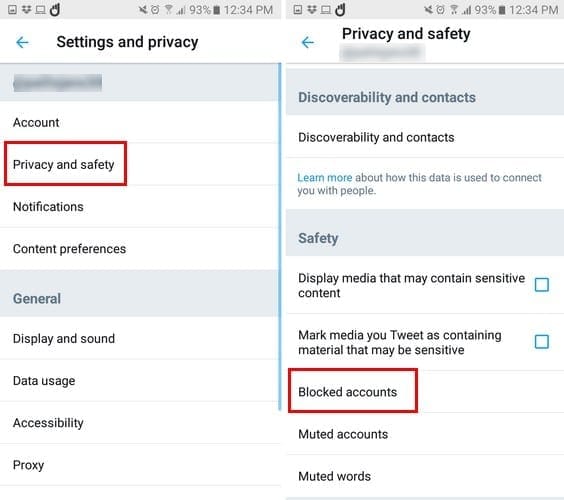564x500 pixels.
Task: Check mark media you Tweet as sensitive
Action: pyautogui.click(x=541, y=341)
